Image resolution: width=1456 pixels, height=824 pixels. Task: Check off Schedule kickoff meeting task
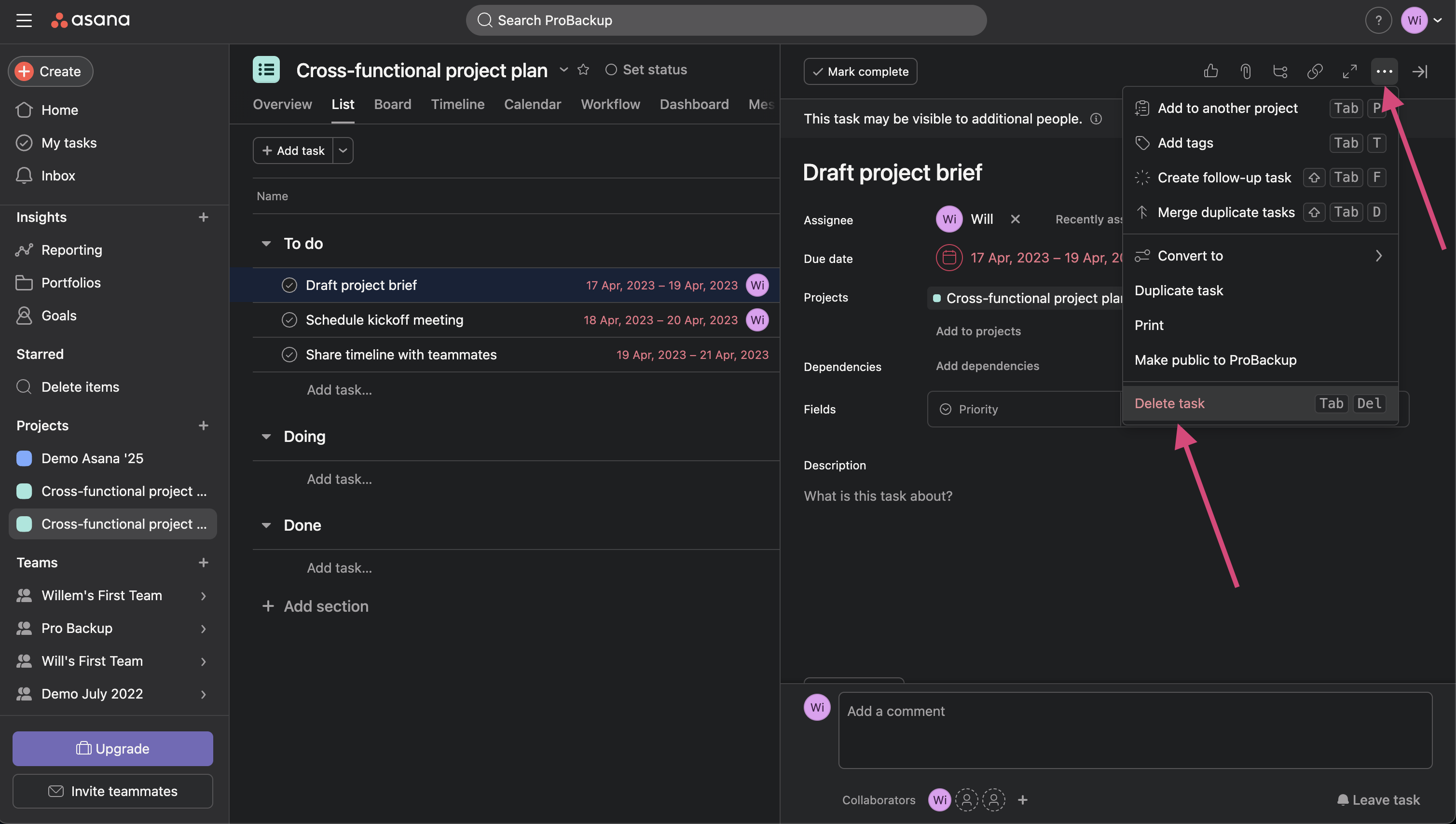[x=289, y=320]
